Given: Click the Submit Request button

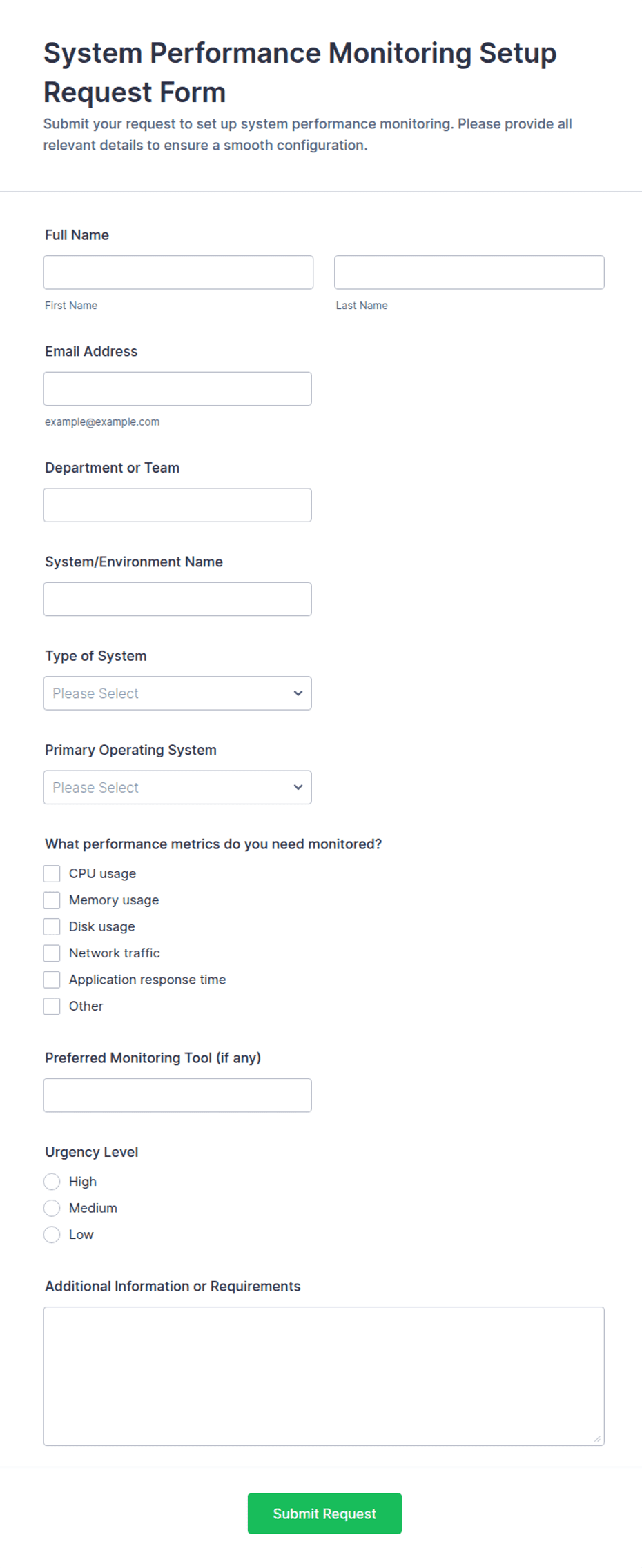Looking at the screenshot, I should tap(324, 1514).
